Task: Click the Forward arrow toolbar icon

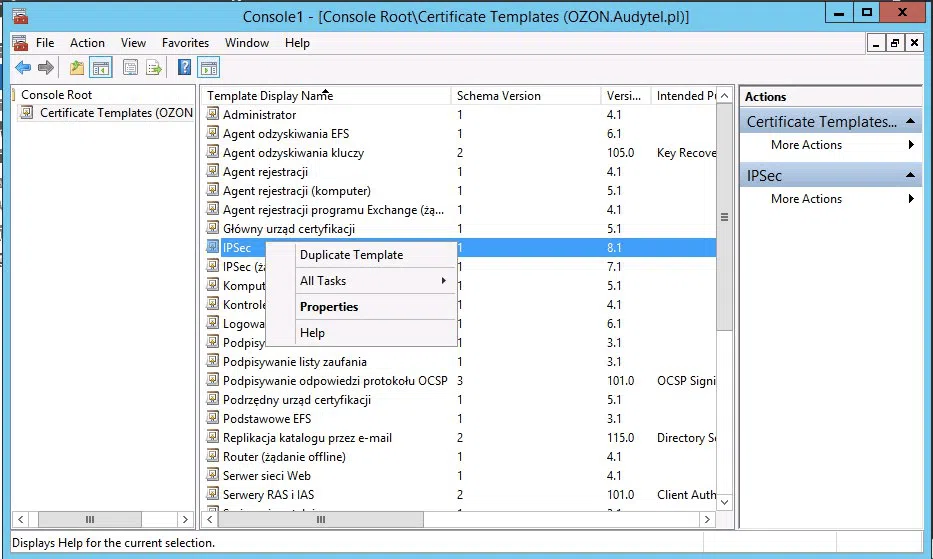Action: 45,68
